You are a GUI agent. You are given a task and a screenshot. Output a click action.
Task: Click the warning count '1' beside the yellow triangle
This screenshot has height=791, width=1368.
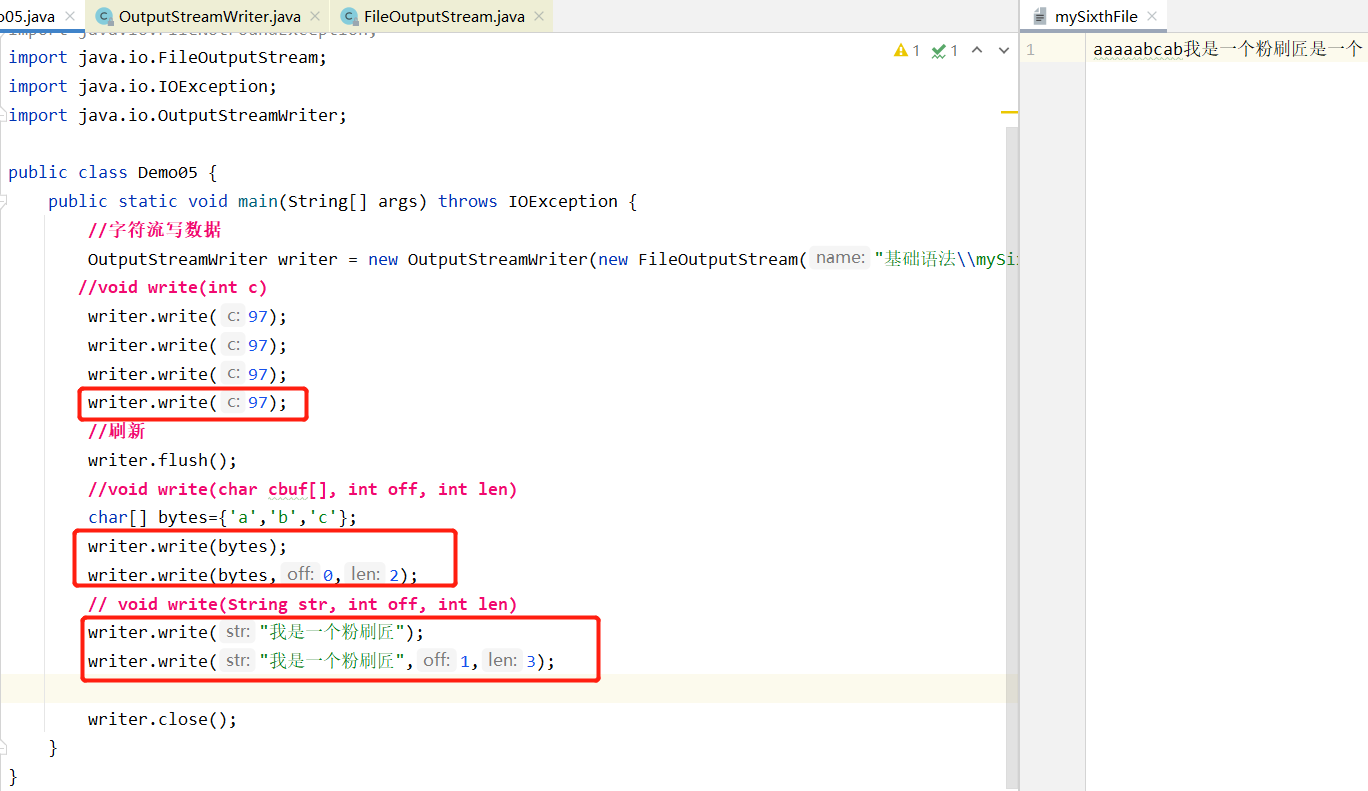click(x=915, y=50)
